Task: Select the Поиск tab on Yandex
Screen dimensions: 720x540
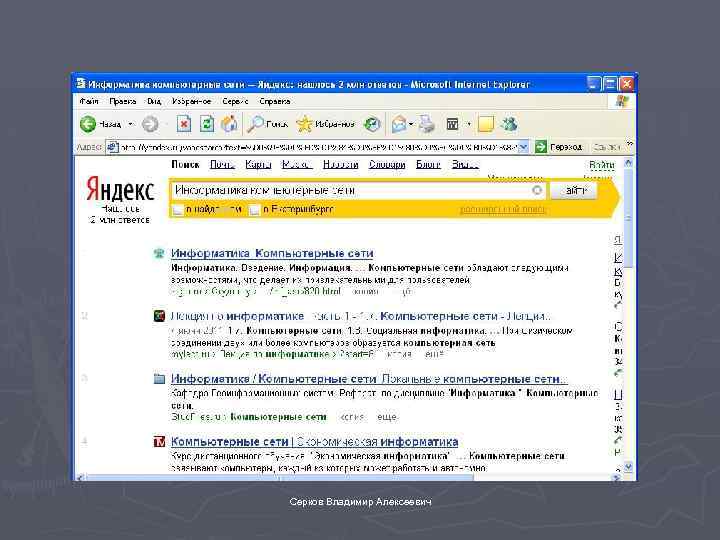Action: pyautogui.click(x=186, y=164)
